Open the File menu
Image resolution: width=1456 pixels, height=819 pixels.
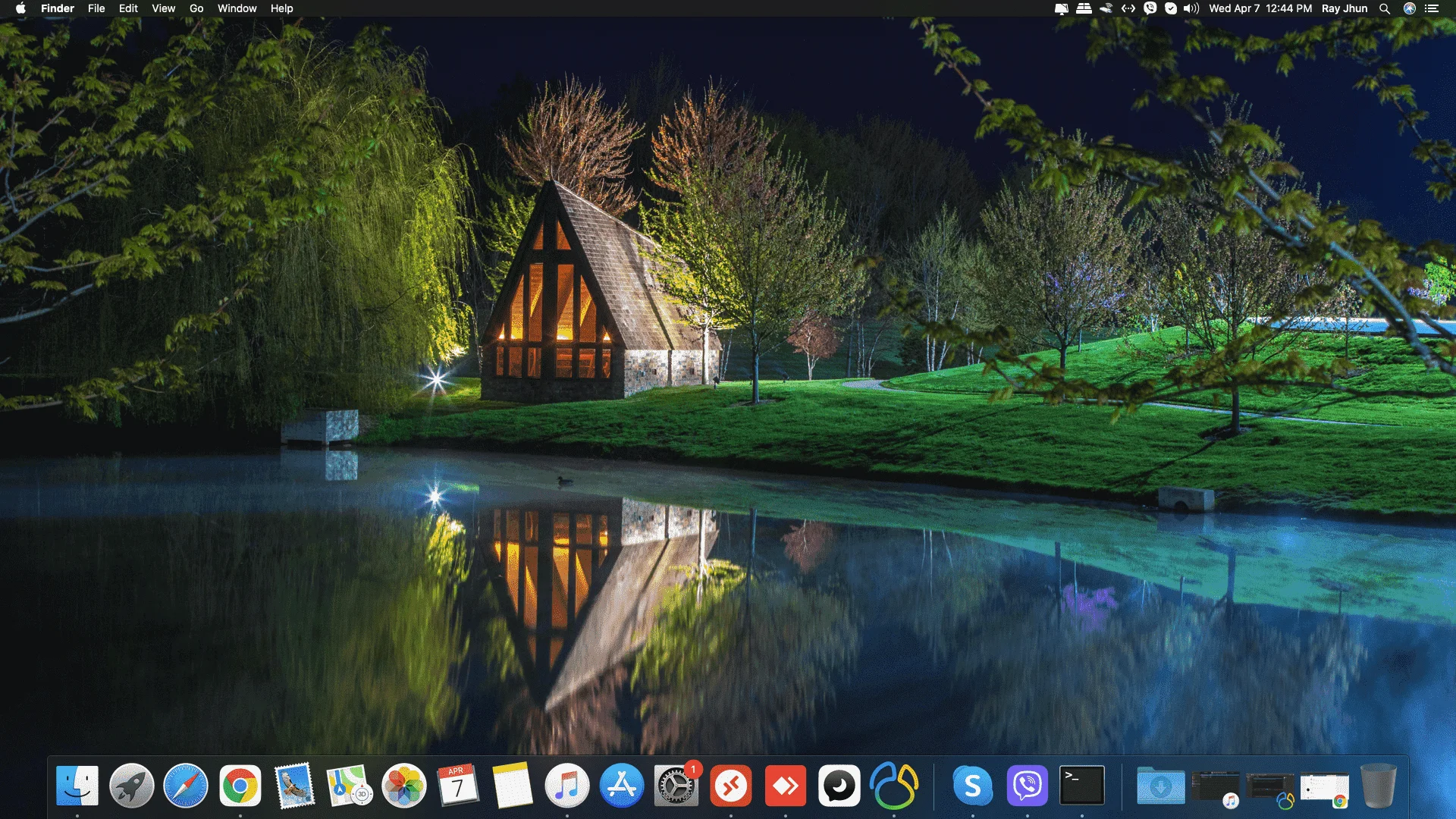coord(96,8)
